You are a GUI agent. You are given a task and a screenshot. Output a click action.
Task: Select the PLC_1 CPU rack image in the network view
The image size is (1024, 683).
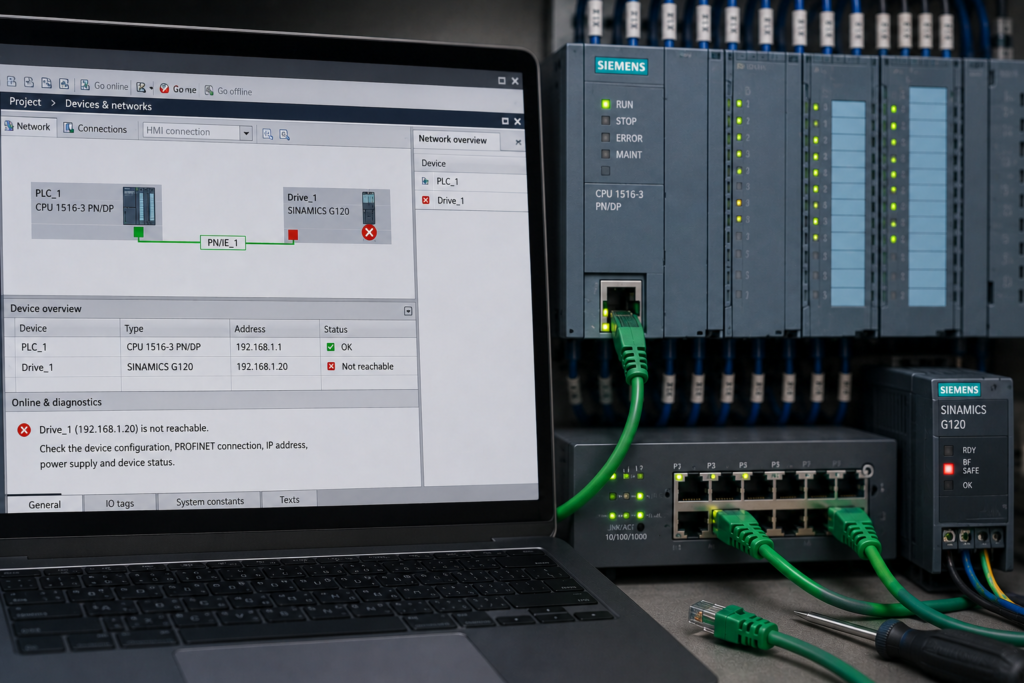click(x=139, y=206)
